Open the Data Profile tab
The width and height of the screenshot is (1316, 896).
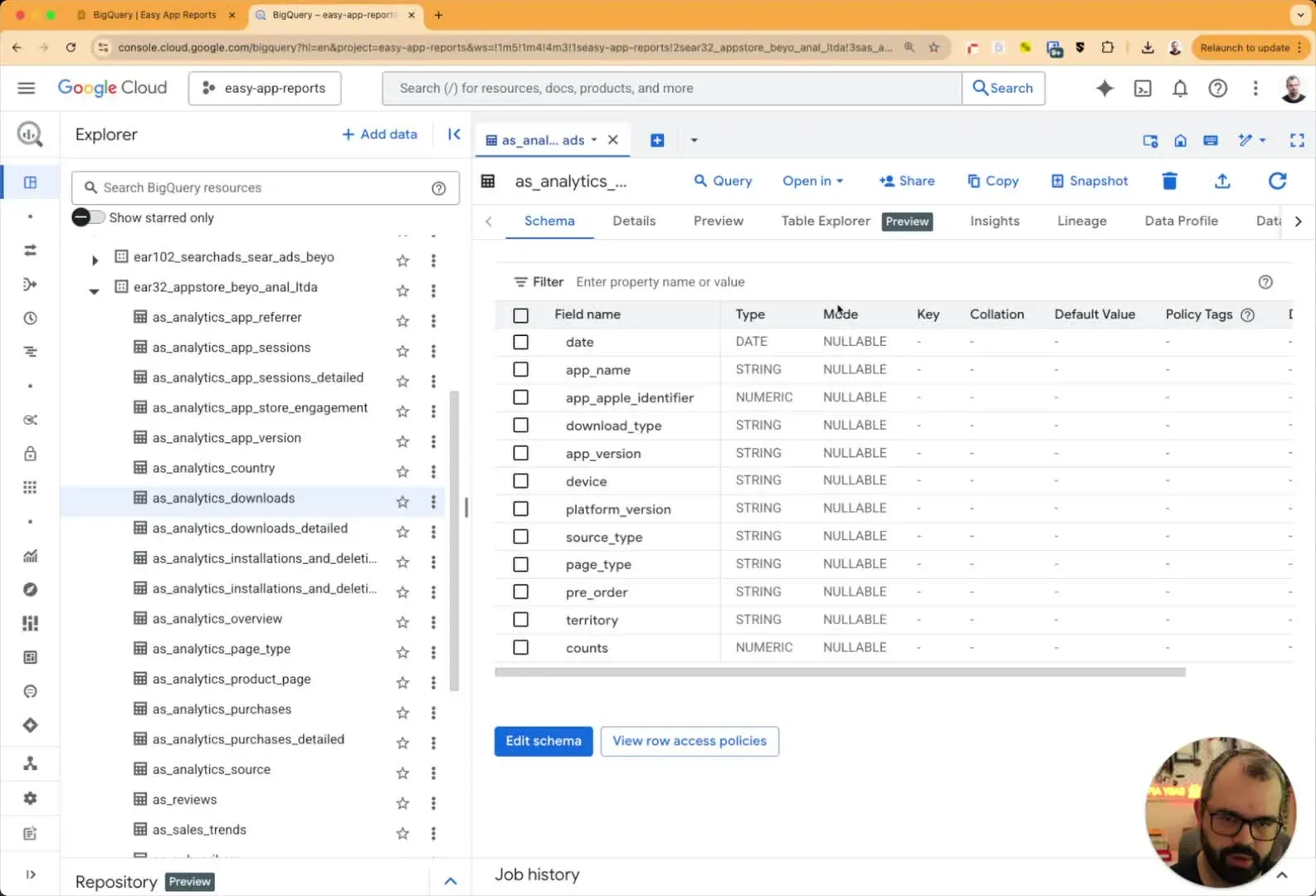(x=1182, y=222)
